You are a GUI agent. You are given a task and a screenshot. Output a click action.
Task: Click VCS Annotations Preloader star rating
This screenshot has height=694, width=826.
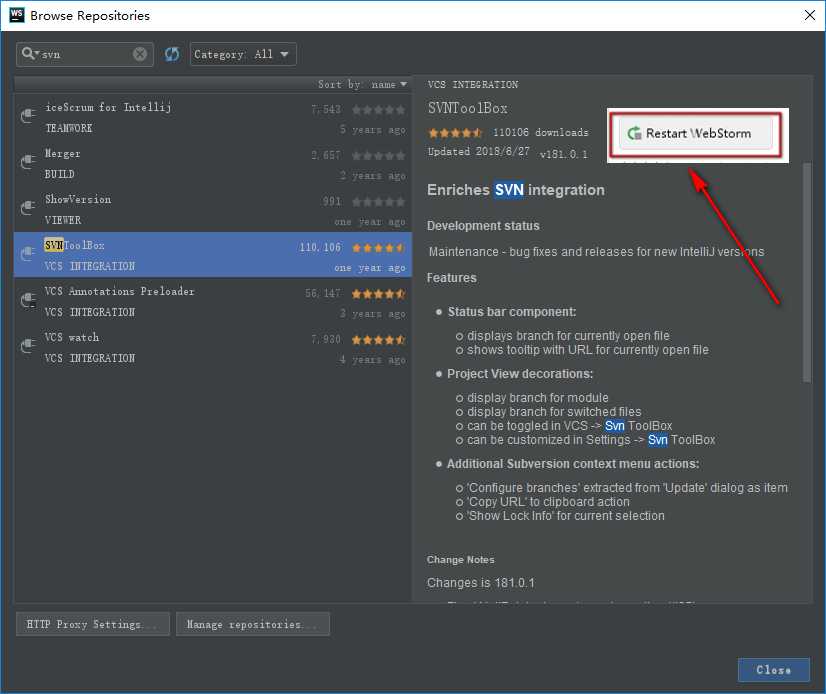(x=379, y=294)
